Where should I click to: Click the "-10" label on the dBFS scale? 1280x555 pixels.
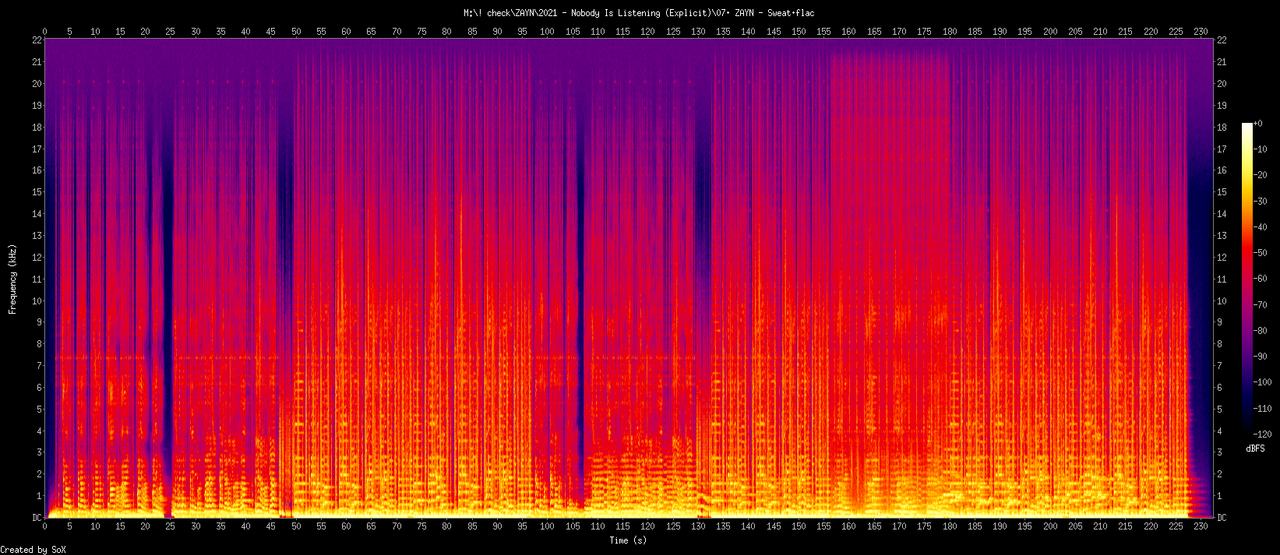(x=1262, y=148)
